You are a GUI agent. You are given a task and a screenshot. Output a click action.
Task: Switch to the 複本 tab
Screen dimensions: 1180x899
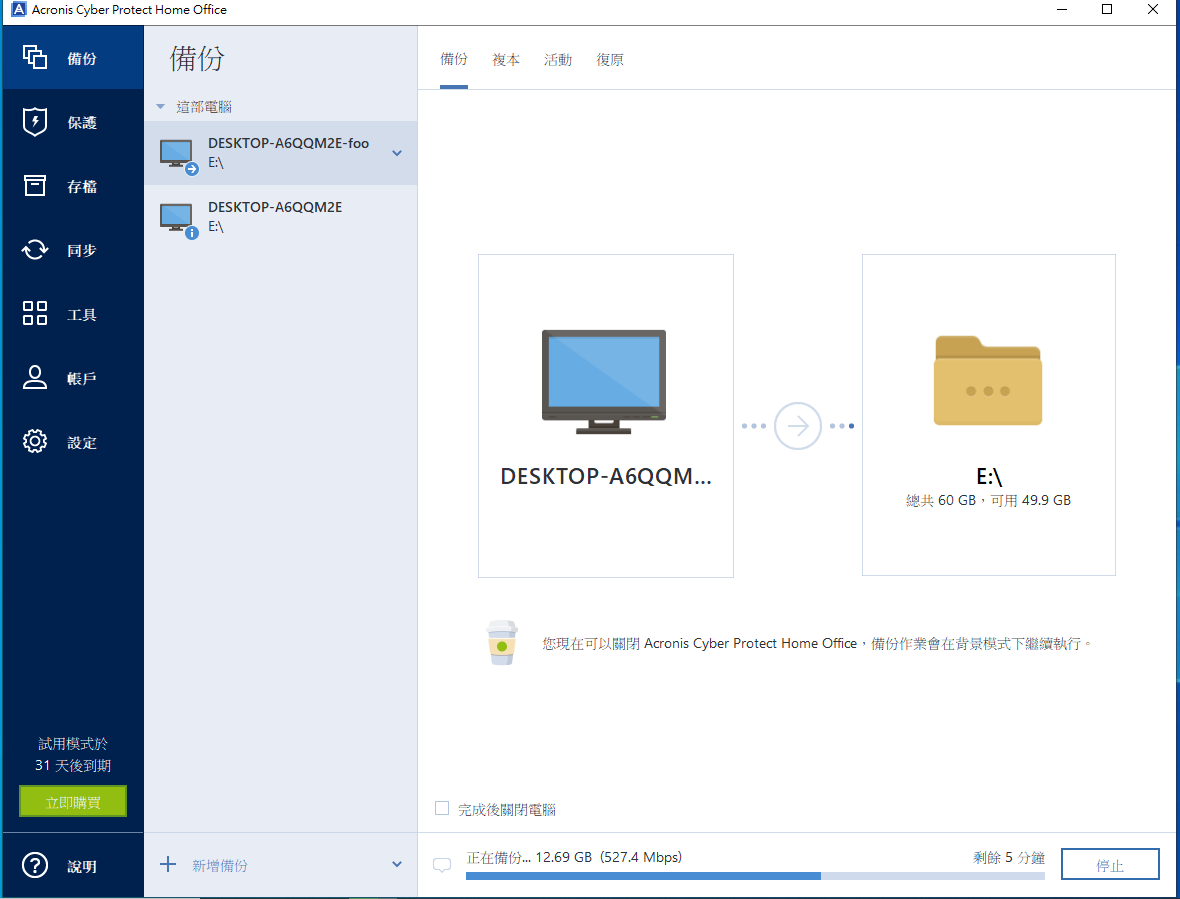click(x=506, y=60)
